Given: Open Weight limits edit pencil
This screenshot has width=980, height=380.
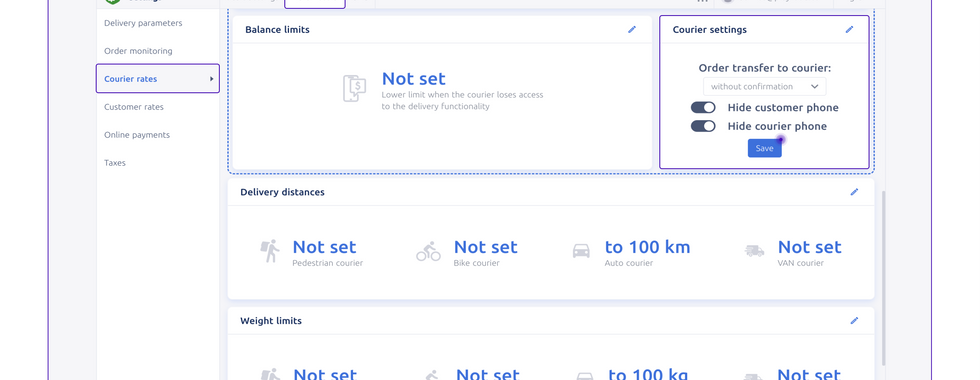Looking at the screenshot, I should (x=854, y=321).
